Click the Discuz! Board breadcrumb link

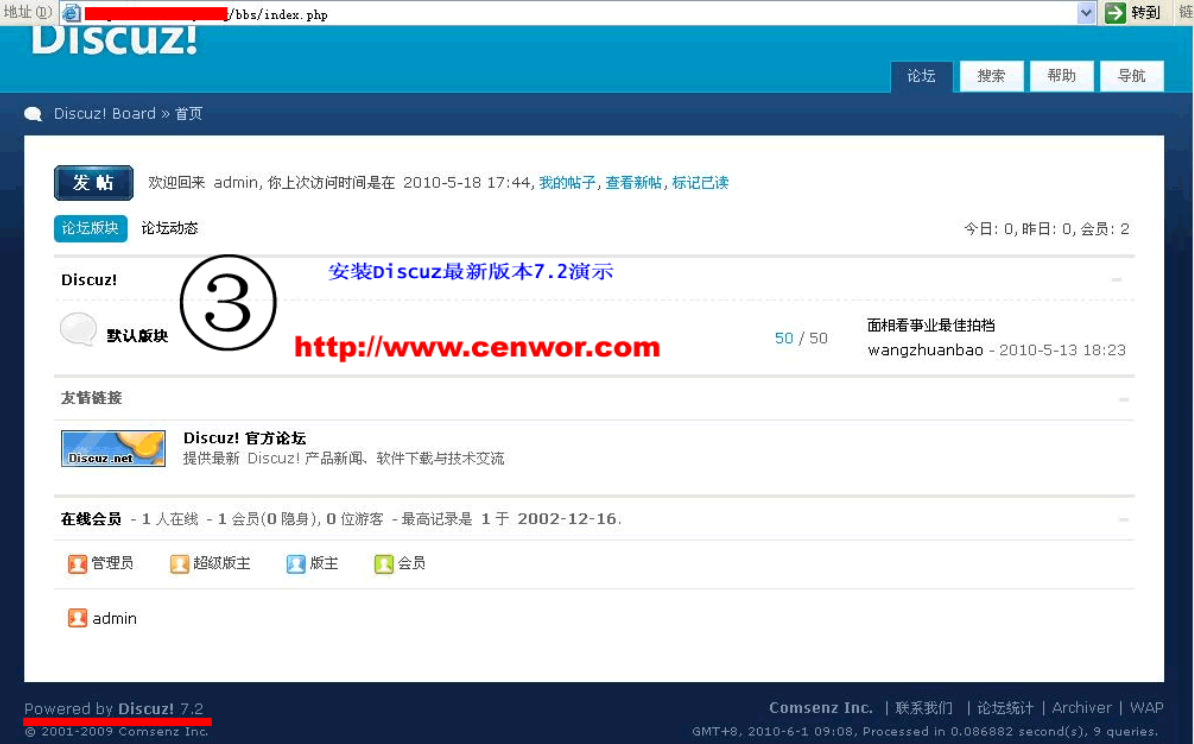click(104, 113)
